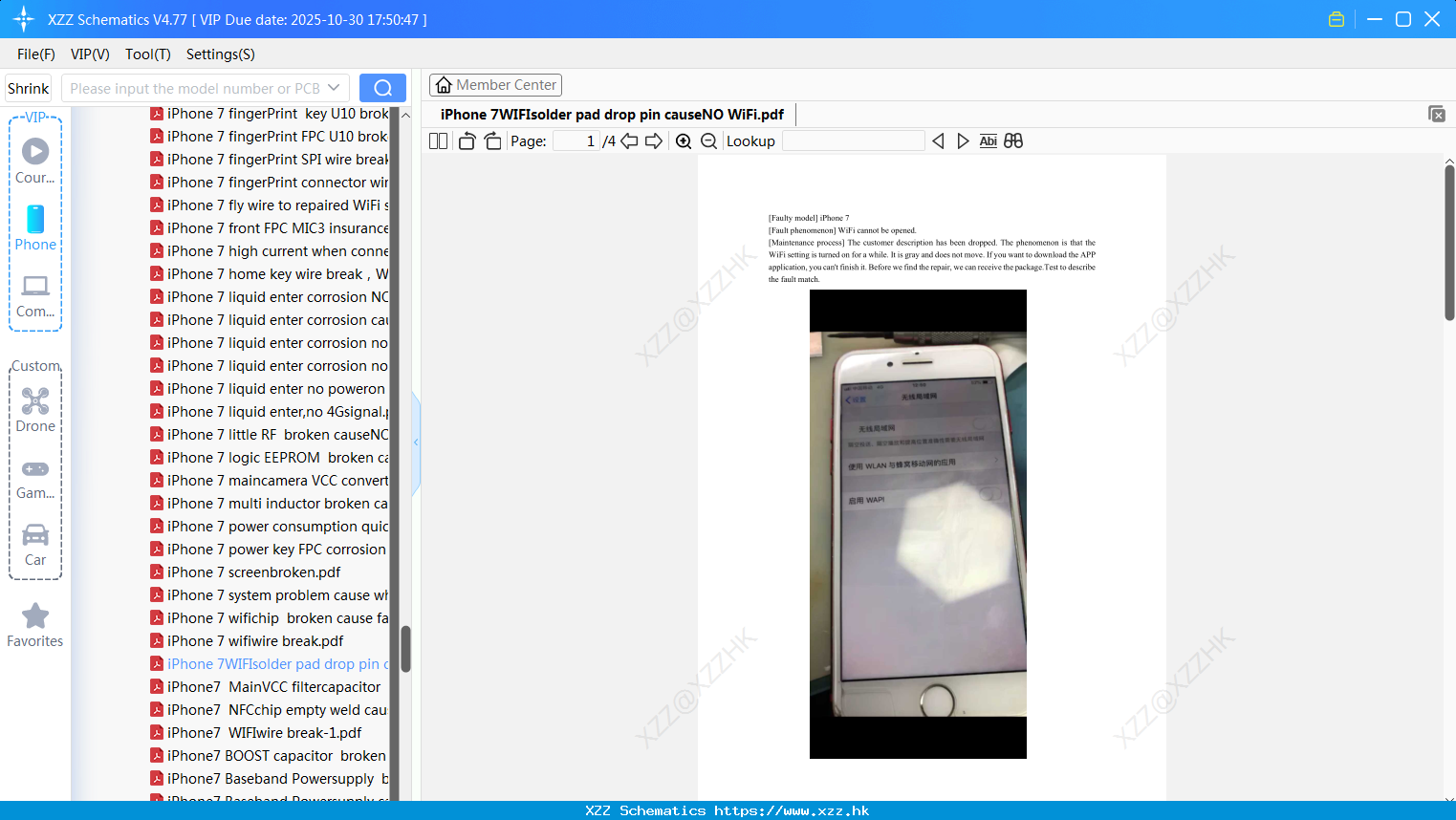Click the XZZ app logo
The image size is (1456, 820).
pyautogui.click(x=24, y=19)
